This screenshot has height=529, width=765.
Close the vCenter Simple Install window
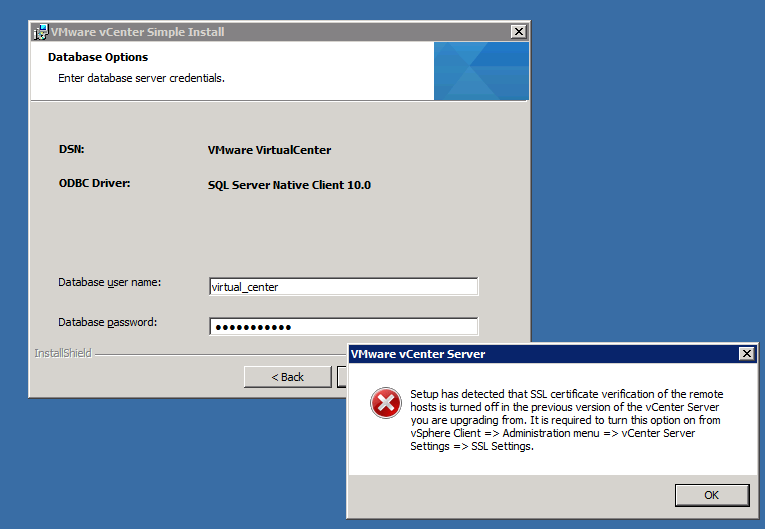click(518, 32)
